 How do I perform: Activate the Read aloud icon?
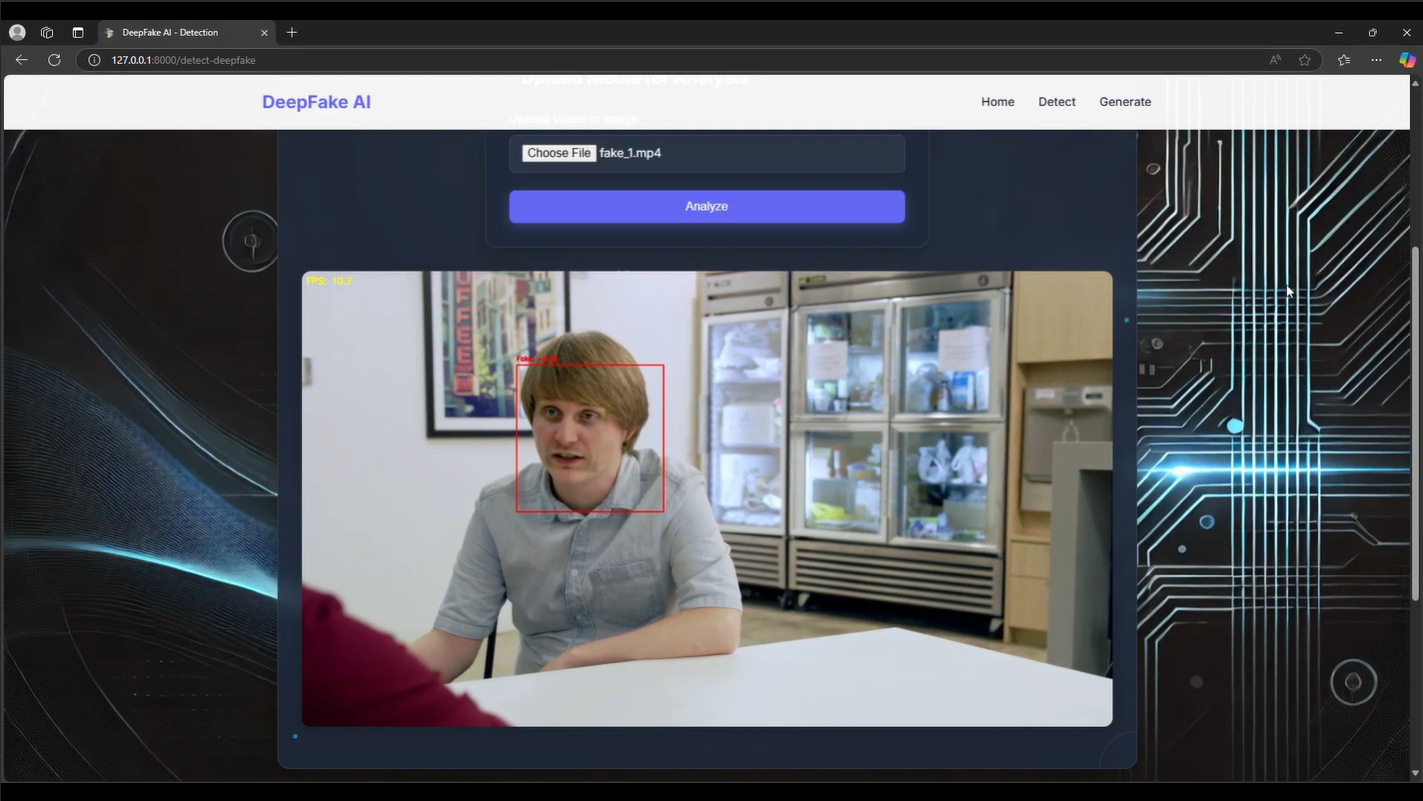[1275, 60]
